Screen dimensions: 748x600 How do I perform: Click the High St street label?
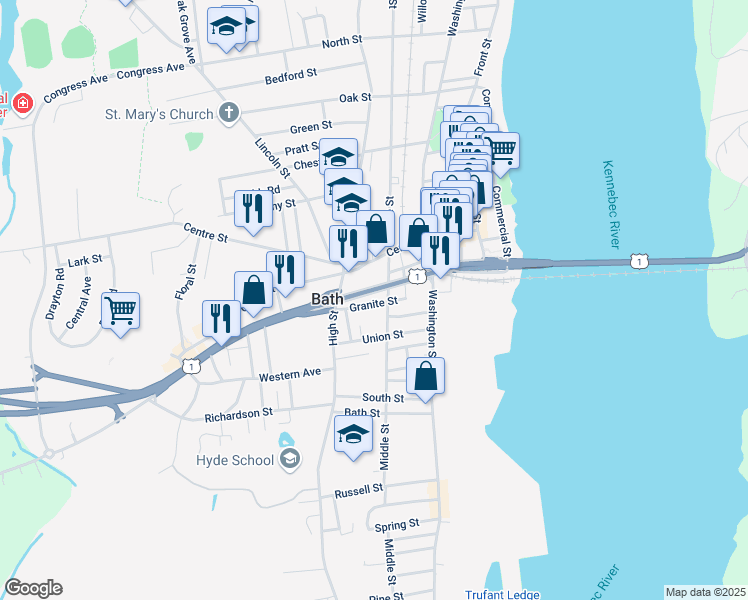[x=333, y=328]
